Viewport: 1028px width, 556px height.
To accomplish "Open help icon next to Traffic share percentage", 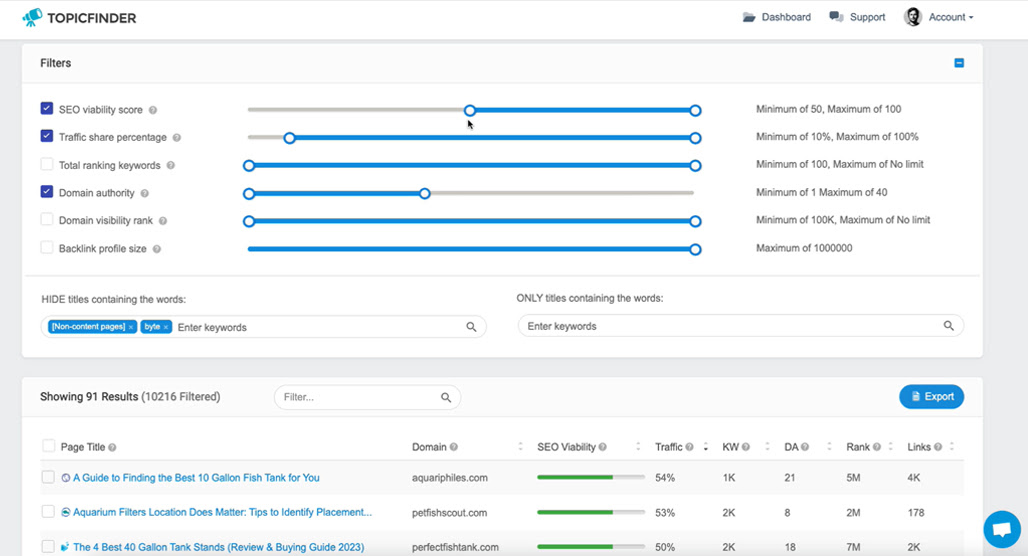I will tap(176, 138).
